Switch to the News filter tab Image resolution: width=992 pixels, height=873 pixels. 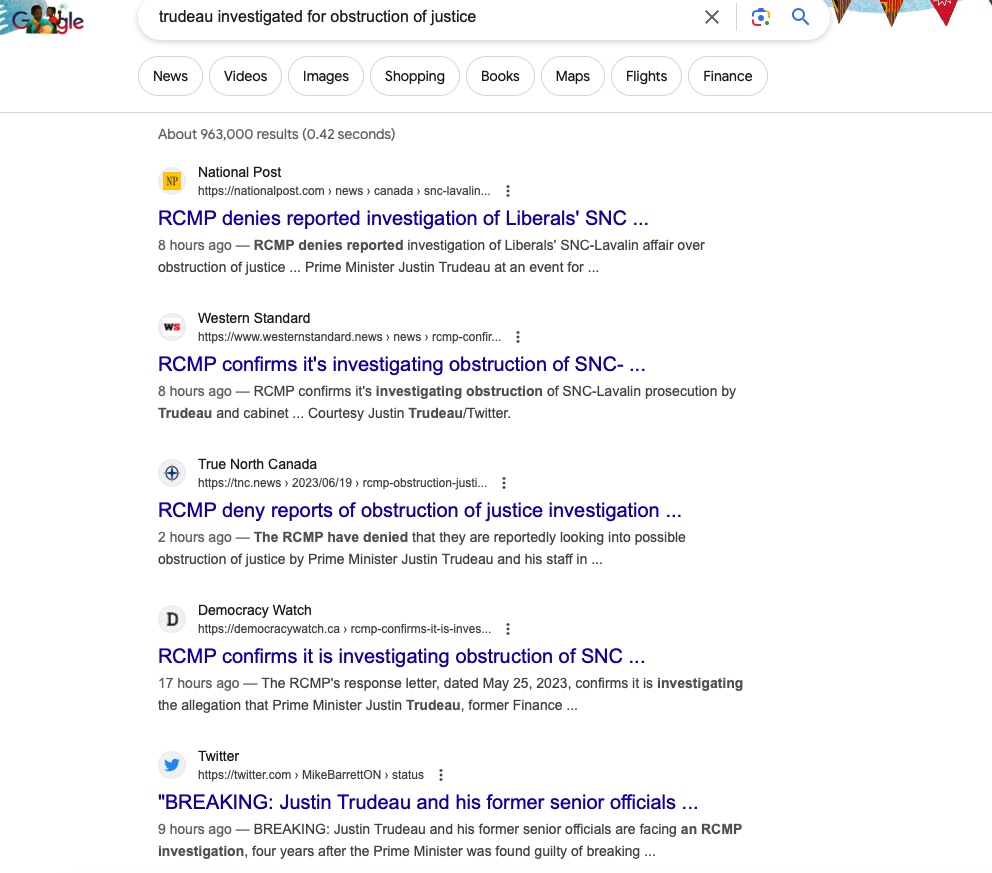(170, 76)
